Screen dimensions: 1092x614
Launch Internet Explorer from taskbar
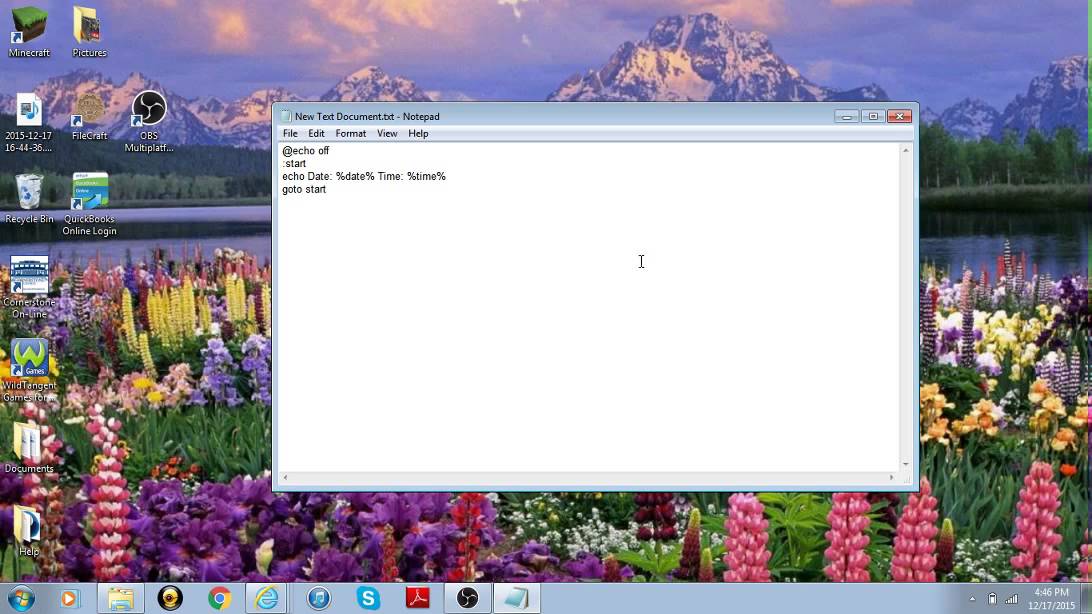point(267,599)
